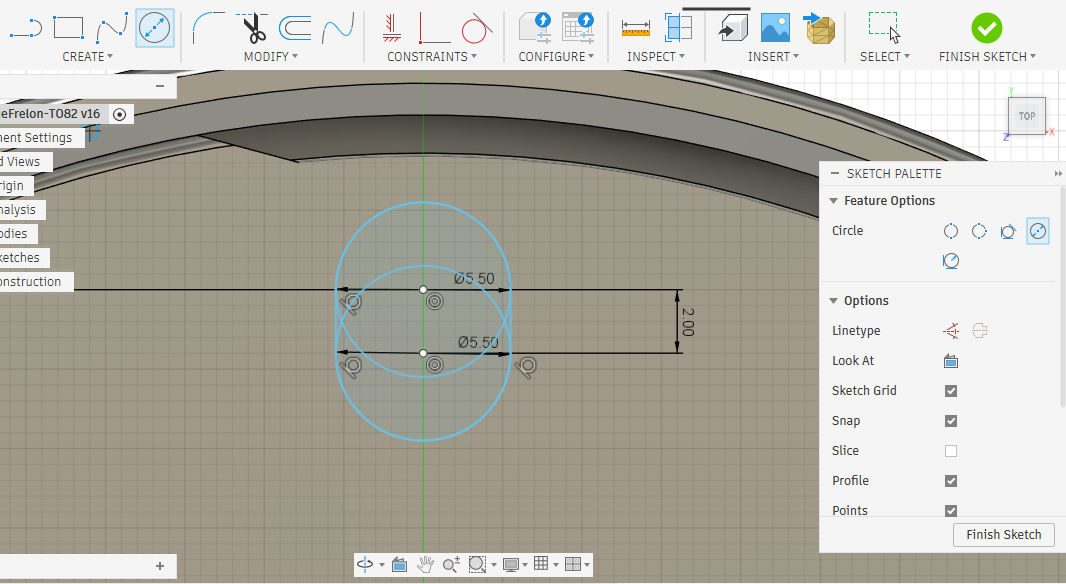Toggle the Profile checkbox
Image resolution: width=1066 pixels, height=584 pixels.
coord(951,481)
